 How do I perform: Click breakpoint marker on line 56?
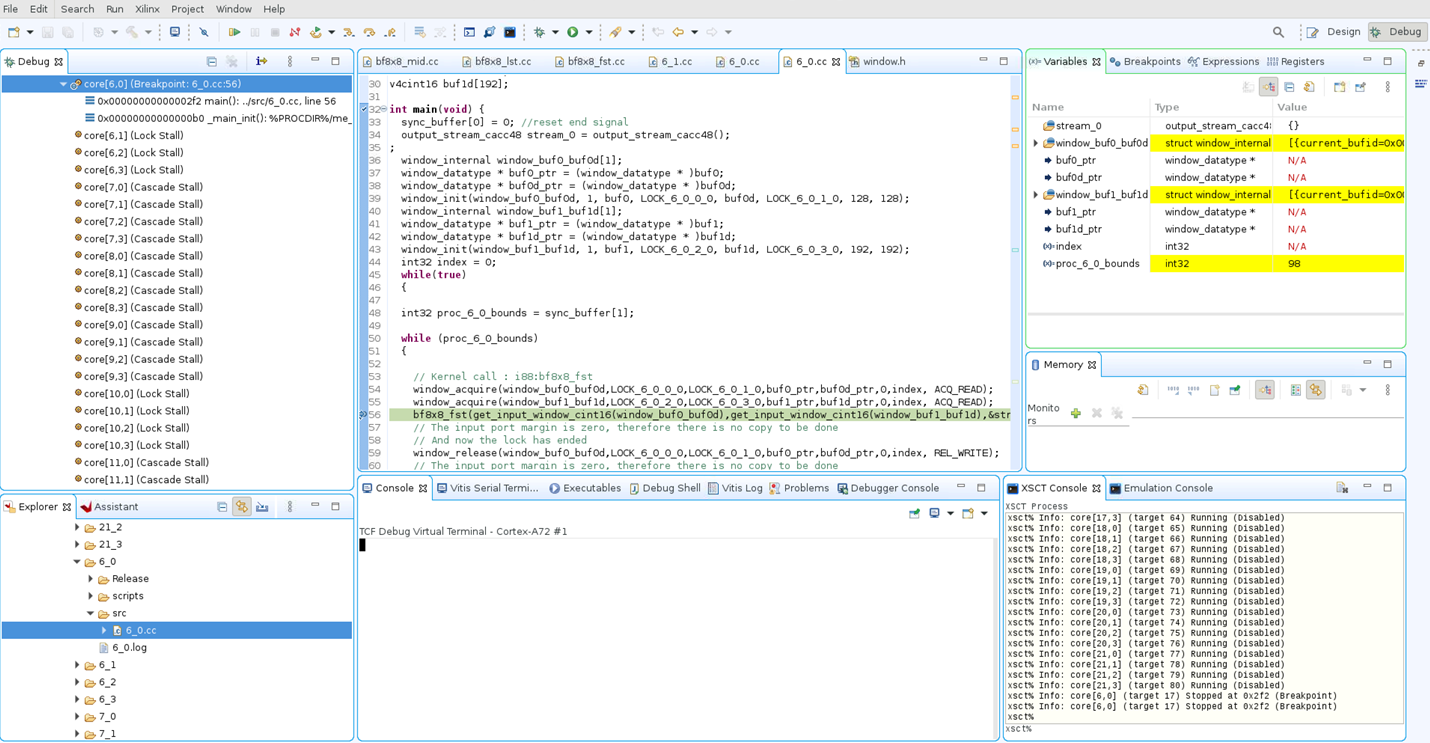click(x=363, y=415)
